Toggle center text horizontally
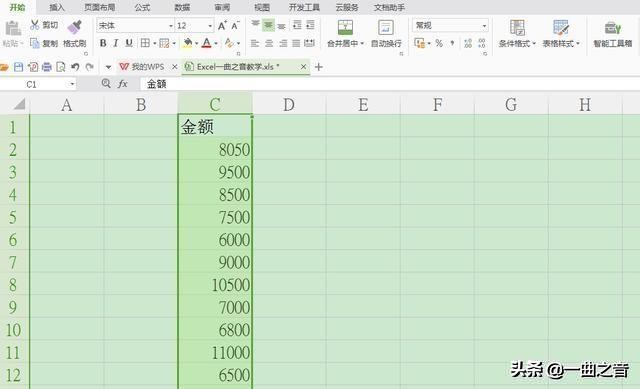640x389 pixels. point(269,43)
